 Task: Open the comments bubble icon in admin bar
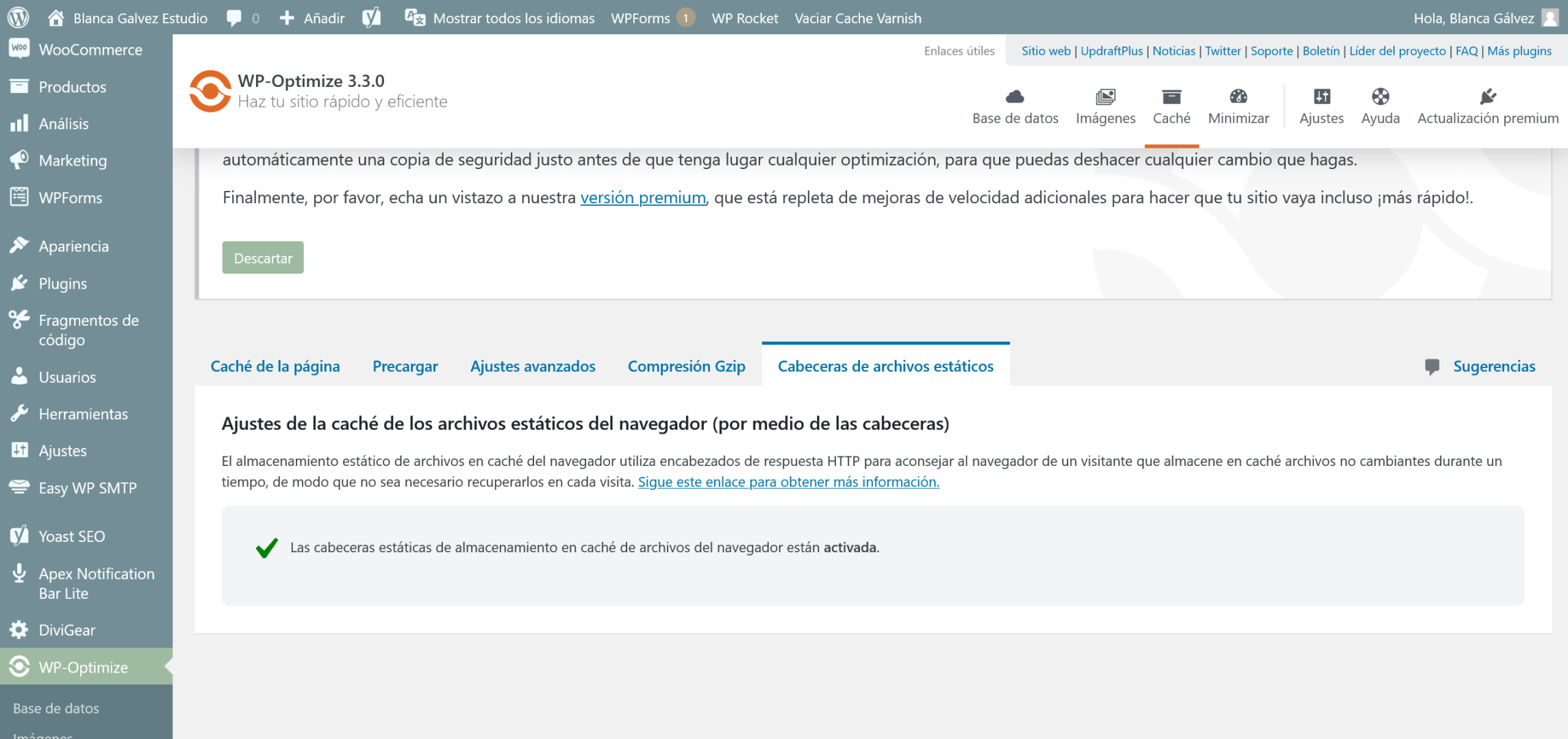pos(234,18)
